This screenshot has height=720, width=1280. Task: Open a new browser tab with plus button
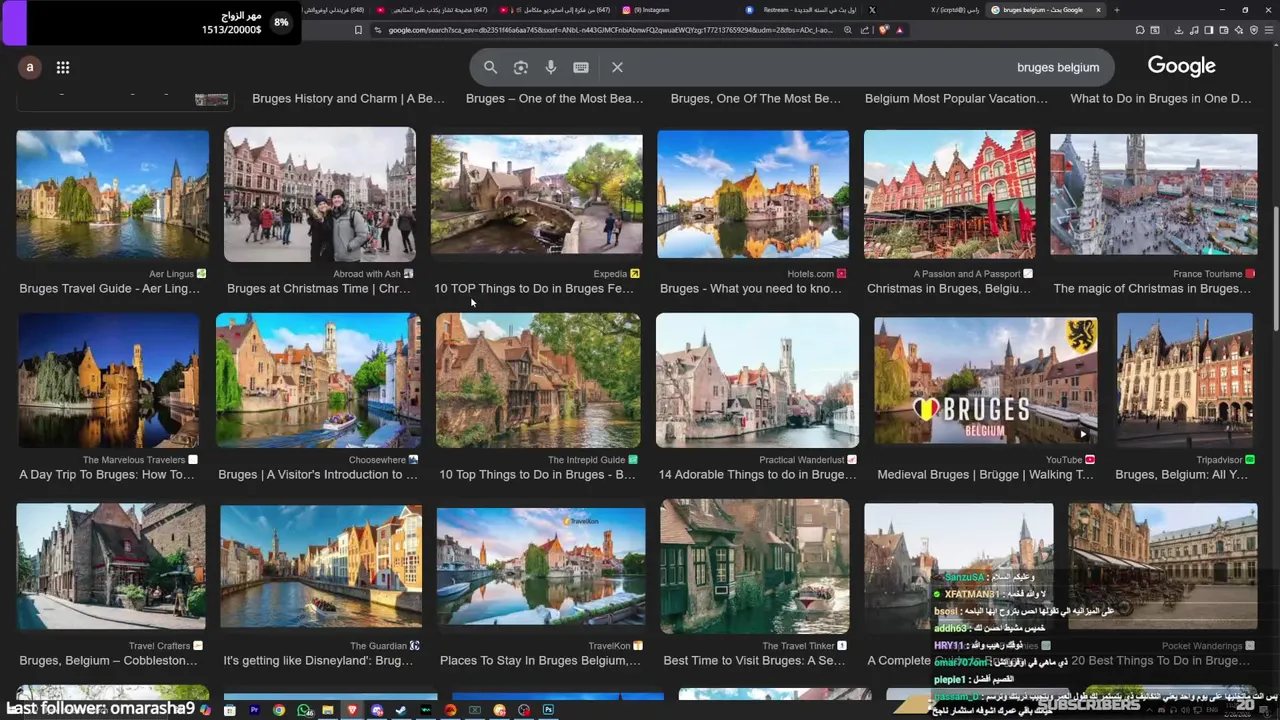point(1116,10)
